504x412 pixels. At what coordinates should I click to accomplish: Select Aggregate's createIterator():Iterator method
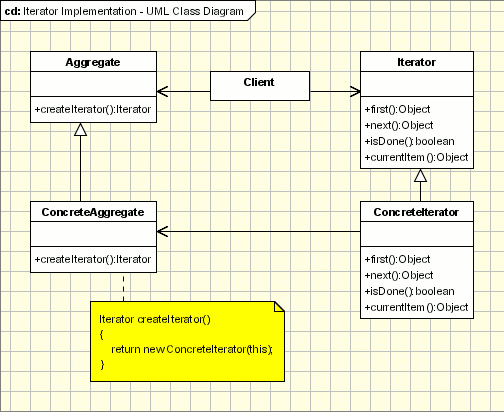click(93, 109)
